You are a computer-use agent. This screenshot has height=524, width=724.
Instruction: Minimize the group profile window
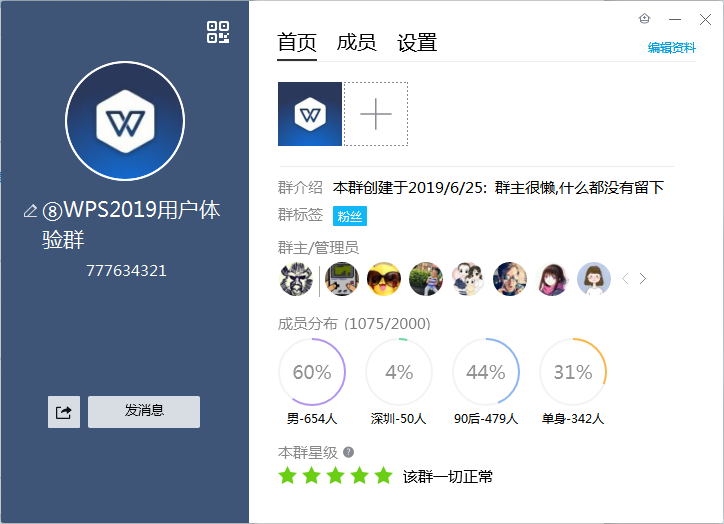point(675,19)
